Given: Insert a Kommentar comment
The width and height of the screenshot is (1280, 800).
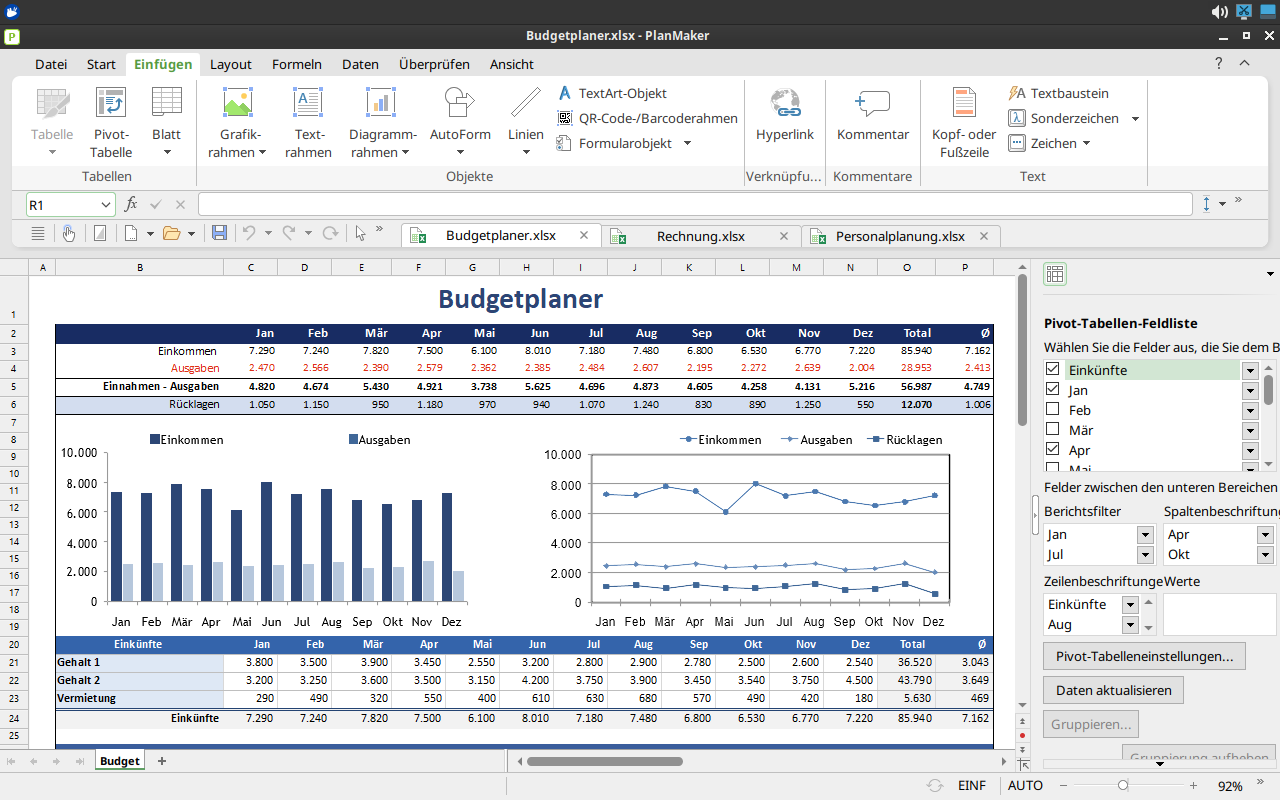Looking at the screenshot, I should (x=873, y=115).
